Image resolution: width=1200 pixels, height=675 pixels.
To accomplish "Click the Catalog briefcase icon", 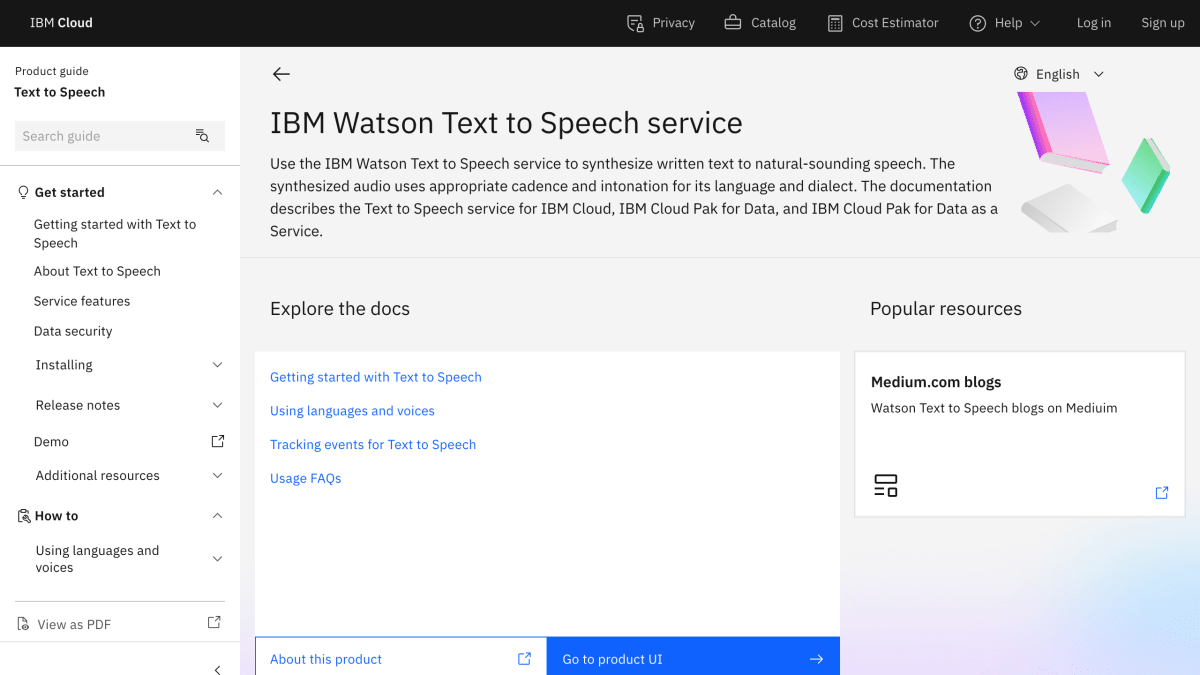I will (733, 23).
